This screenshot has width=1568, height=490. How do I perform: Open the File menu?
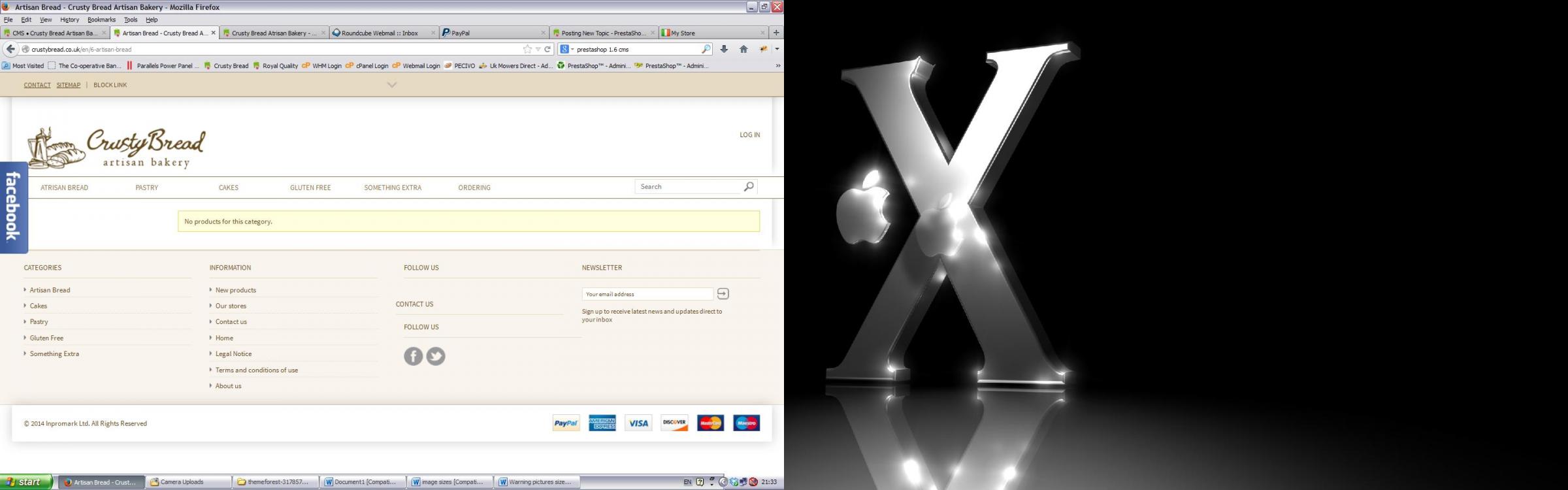pyautogui.click(x=8, y=20)
